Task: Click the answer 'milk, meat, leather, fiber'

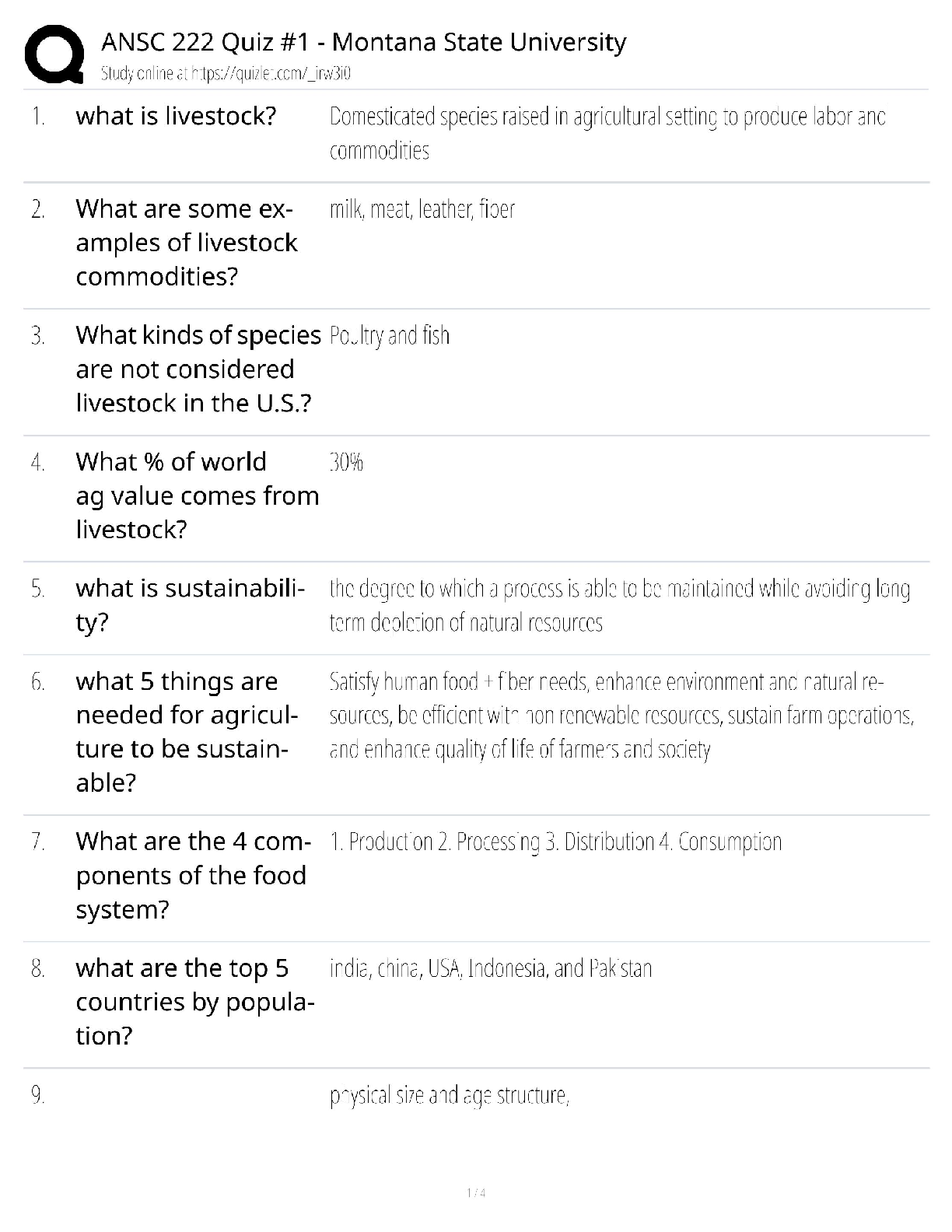Action: [x=422, y=209]
